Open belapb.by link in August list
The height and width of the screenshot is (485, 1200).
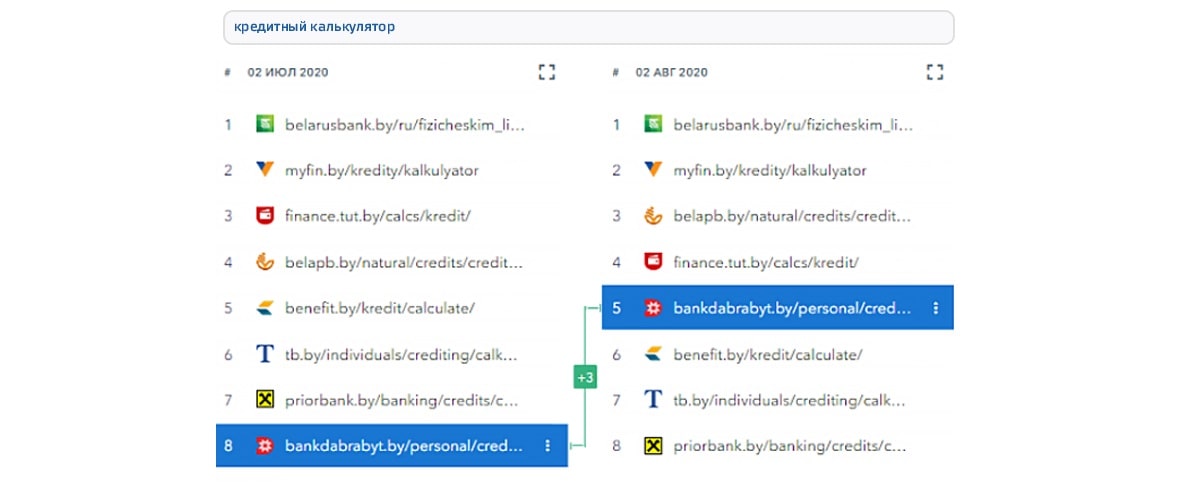(x=792, y=216)
